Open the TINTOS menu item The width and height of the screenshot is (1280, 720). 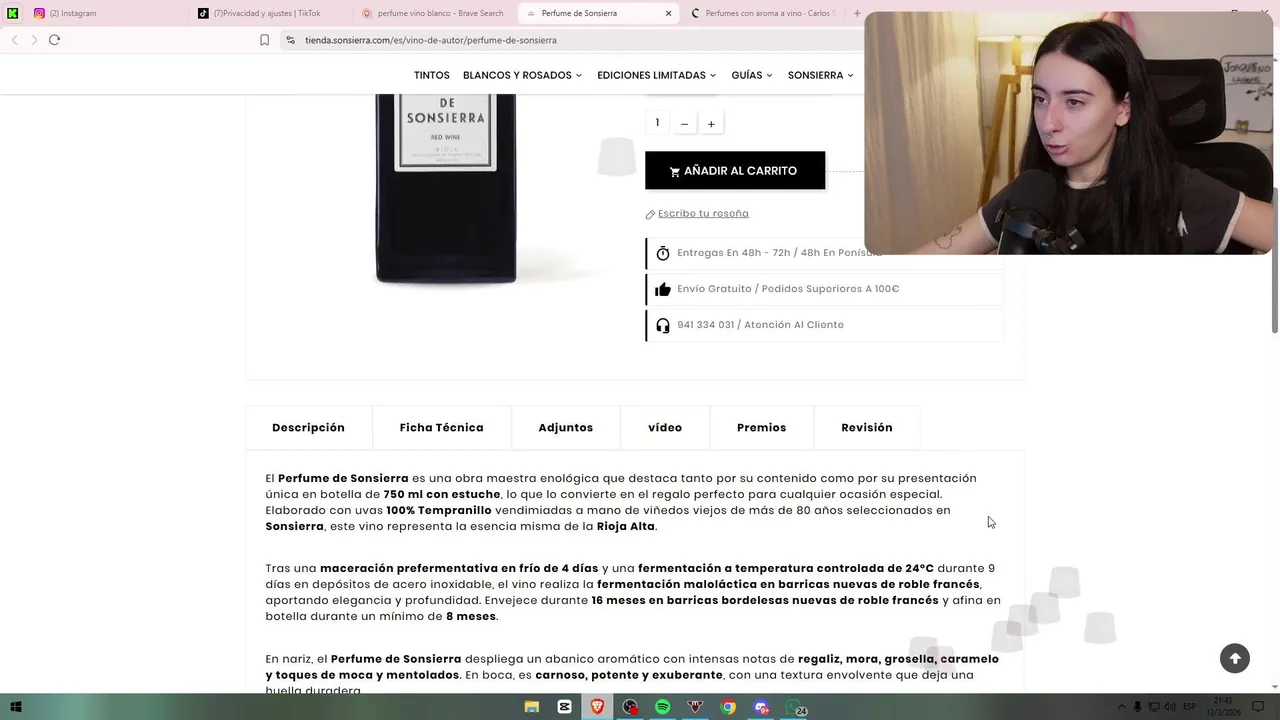point(432,75)
